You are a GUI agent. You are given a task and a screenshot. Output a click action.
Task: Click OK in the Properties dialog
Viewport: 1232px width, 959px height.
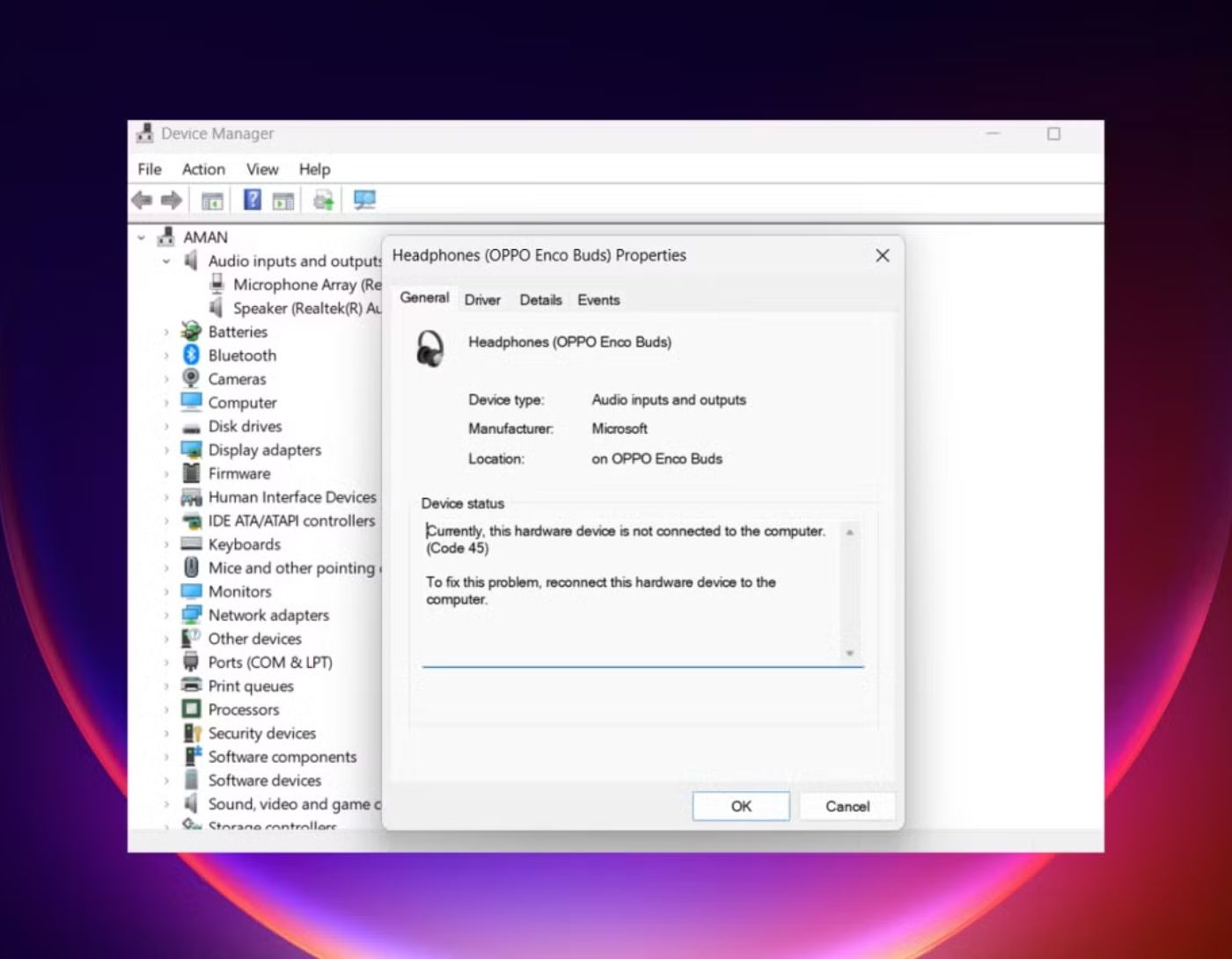coord(741,806)
